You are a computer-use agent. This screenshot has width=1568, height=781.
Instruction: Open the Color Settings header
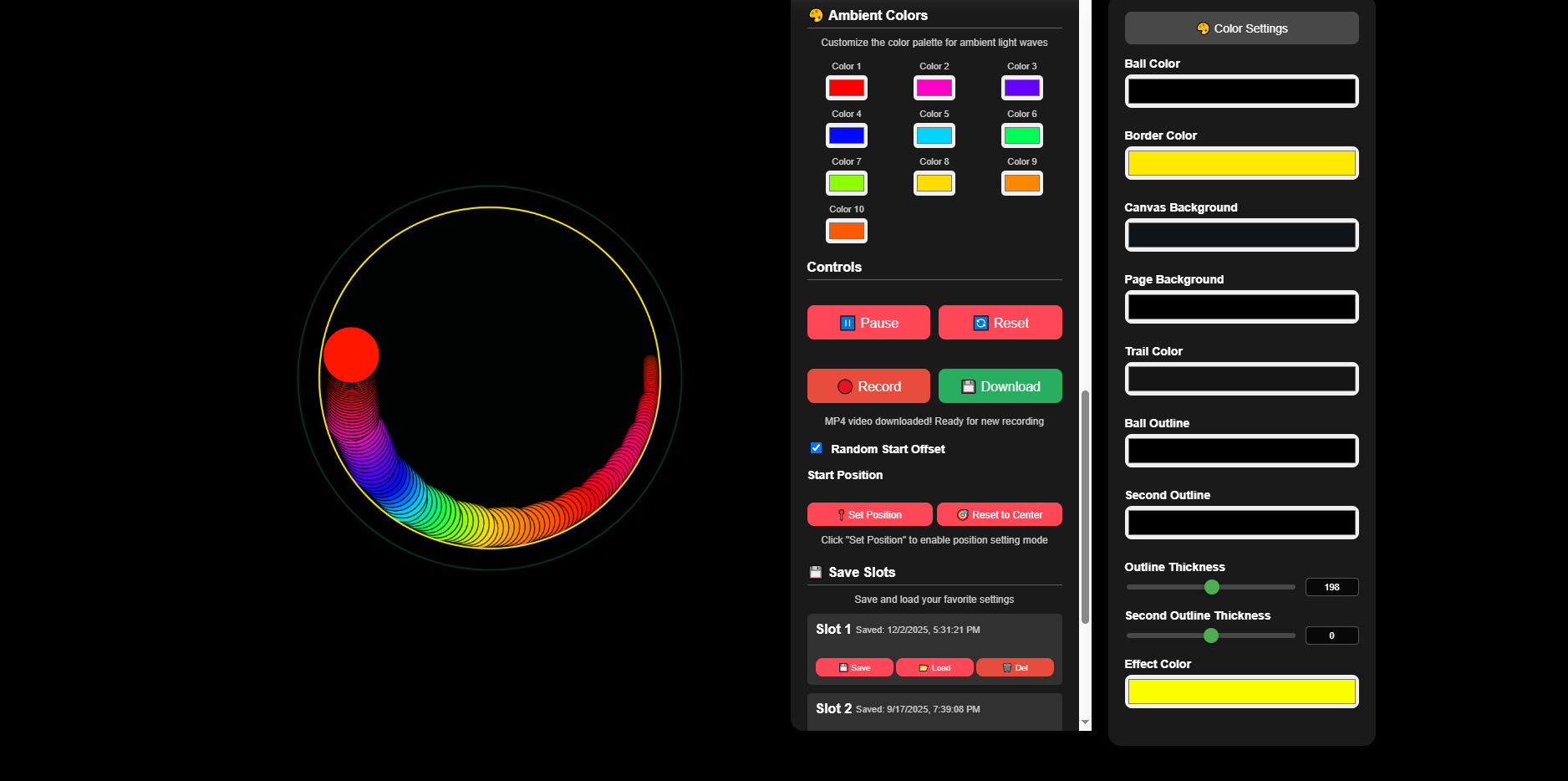1241,28
